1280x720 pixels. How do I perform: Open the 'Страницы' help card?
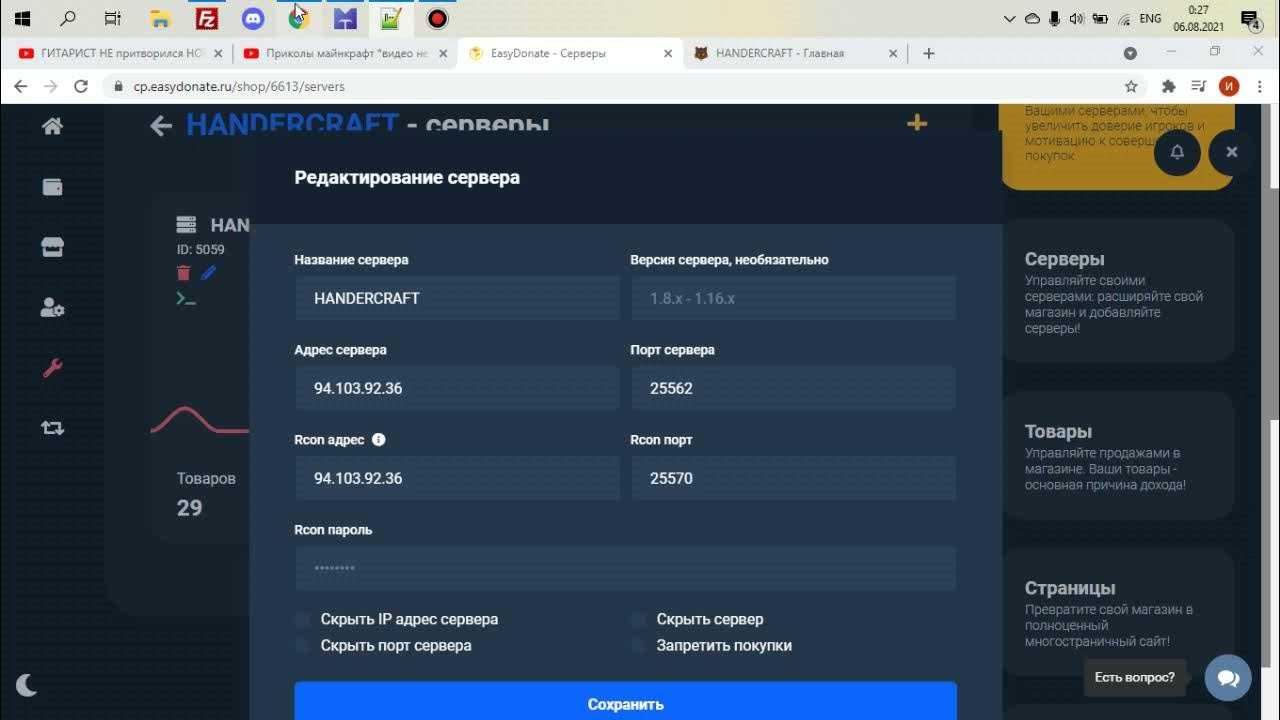click(x=1118, y=612)
